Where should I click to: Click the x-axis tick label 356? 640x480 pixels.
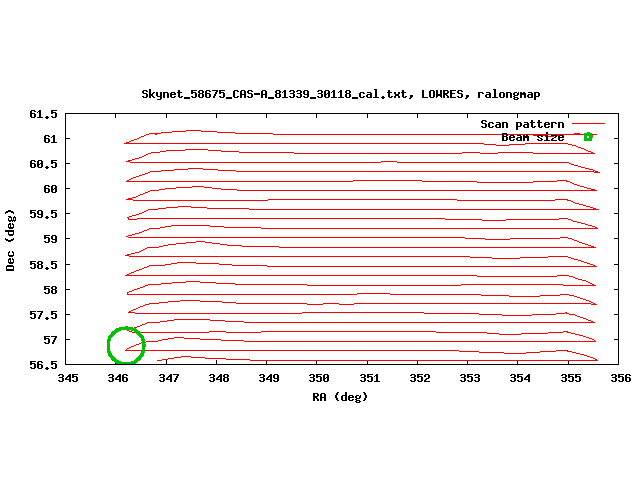621,378
